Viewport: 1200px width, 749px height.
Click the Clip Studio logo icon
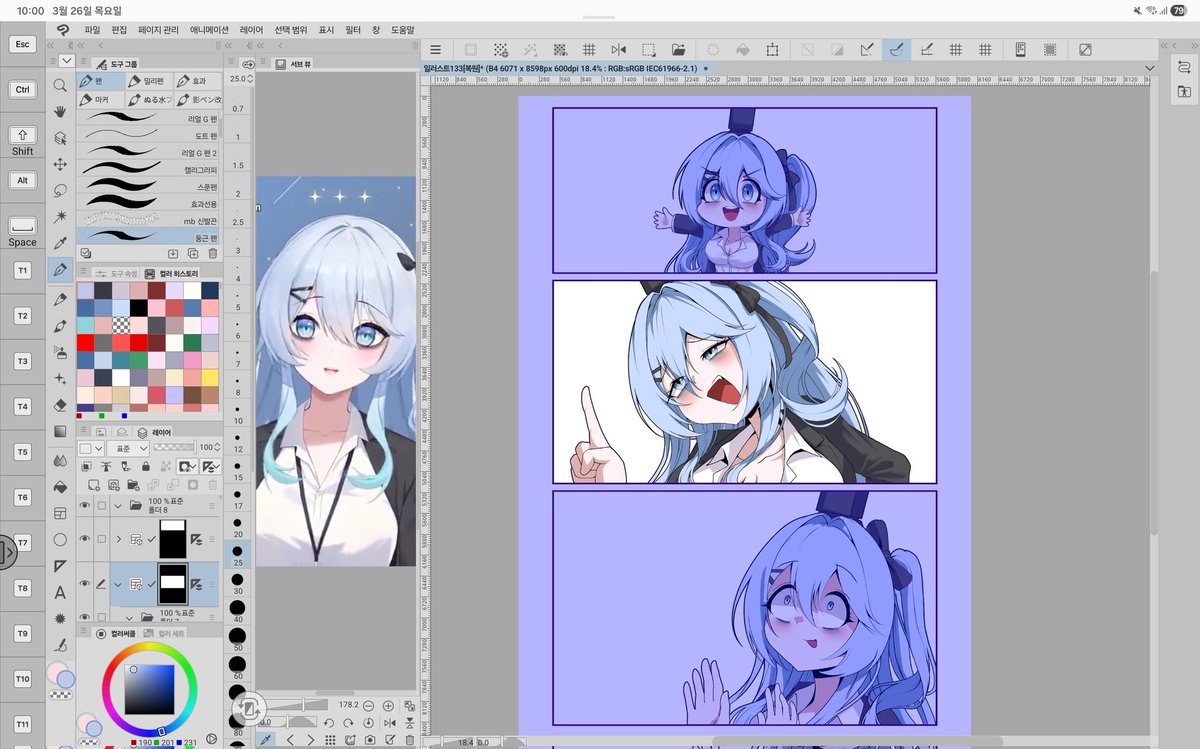[62, 31]
